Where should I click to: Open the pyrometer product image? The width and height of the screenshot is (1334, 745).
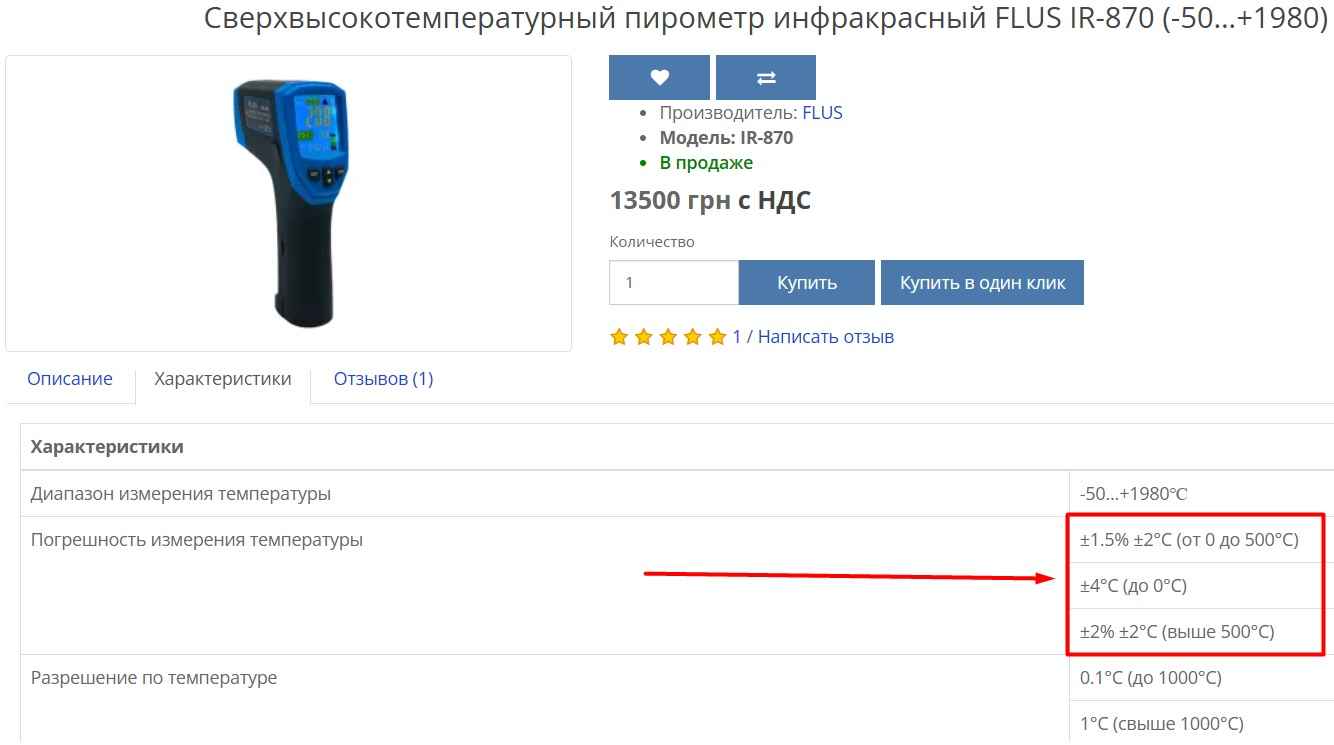click(289, 203)
